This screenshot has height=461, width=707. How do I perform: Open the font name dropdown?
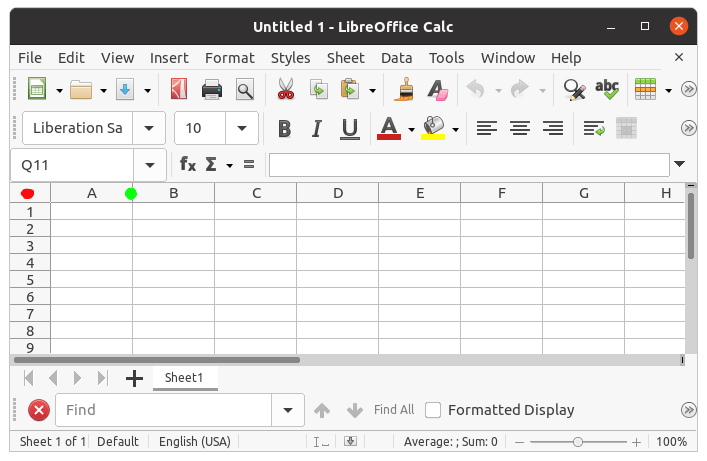click(149, 128)
